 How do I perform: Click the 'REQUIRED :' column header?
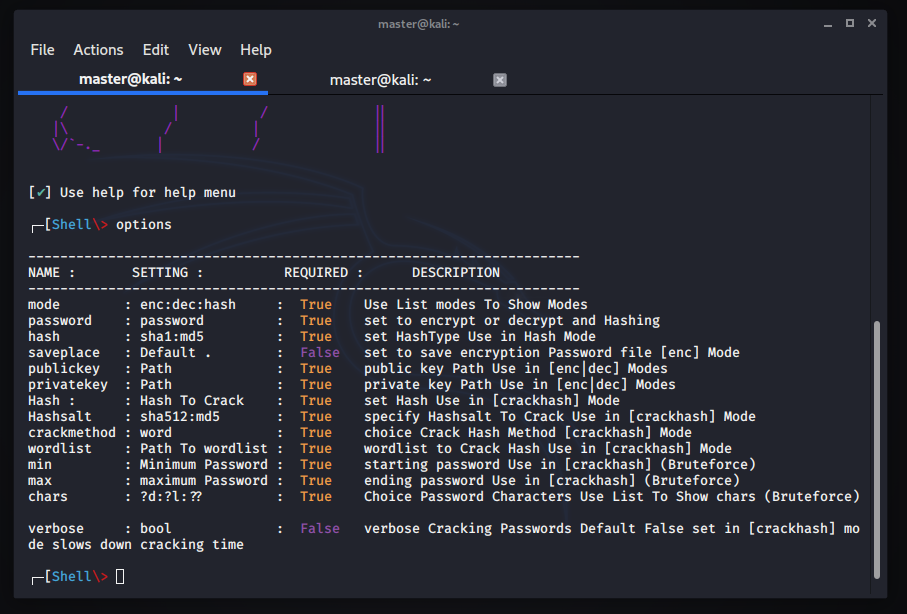tap(323, 273)
